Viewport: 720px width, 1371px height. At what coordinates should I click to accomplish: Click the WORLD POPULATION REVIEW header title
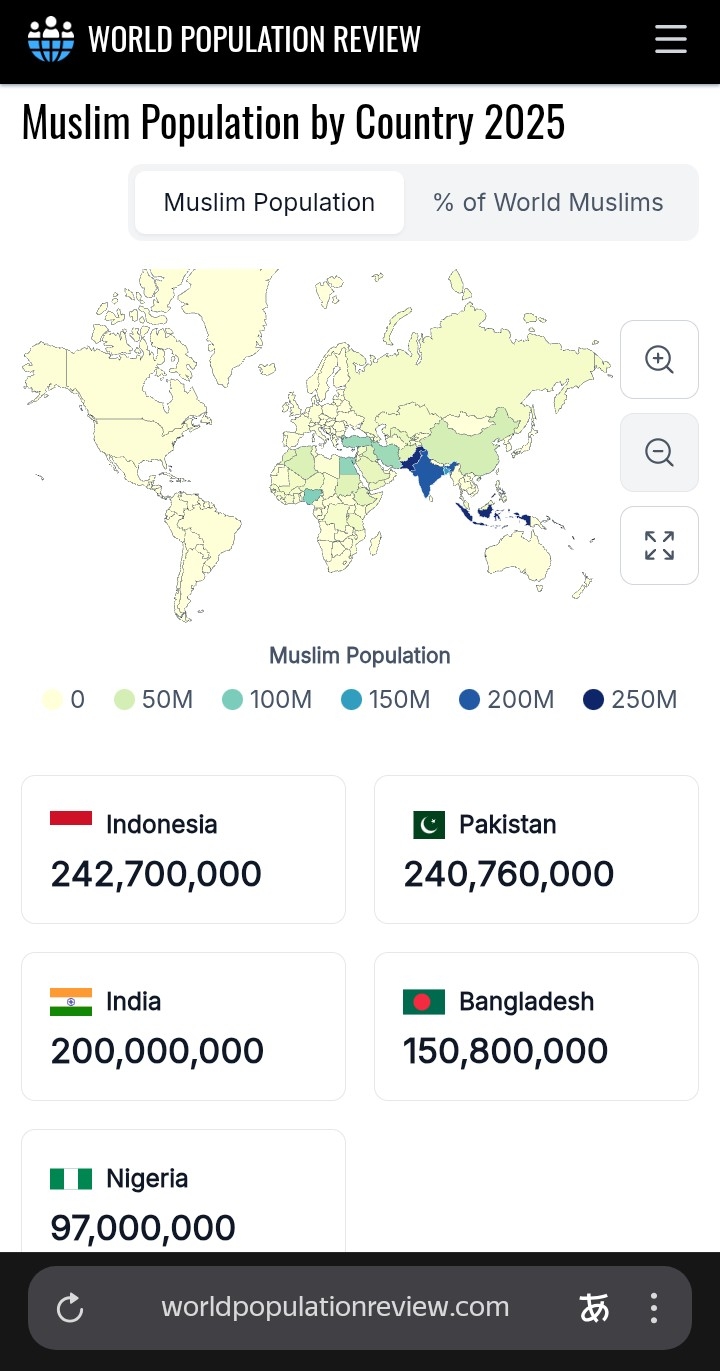pyautogui.click(x=254, y=39)
